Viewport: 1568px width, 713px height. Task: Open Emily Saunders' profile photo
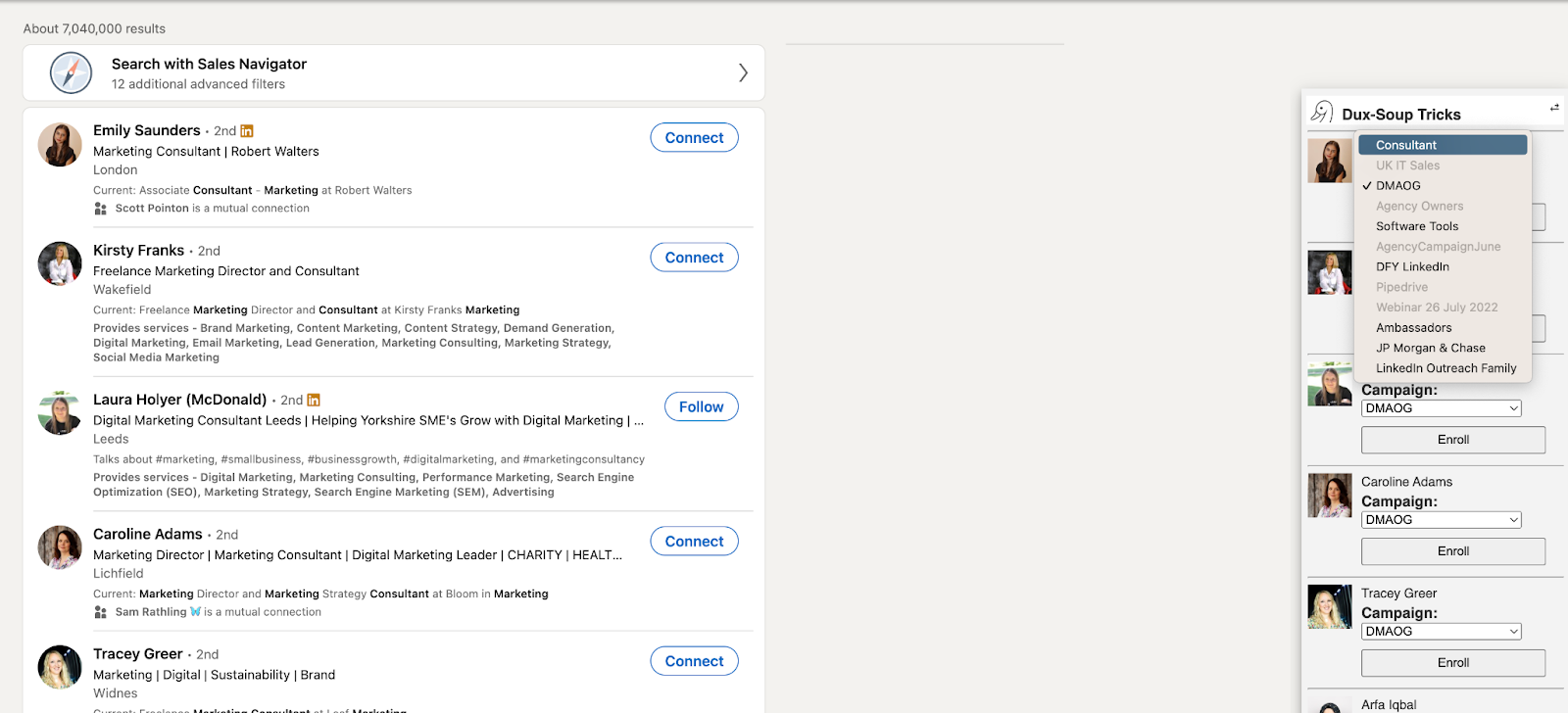tap(60, 145)
